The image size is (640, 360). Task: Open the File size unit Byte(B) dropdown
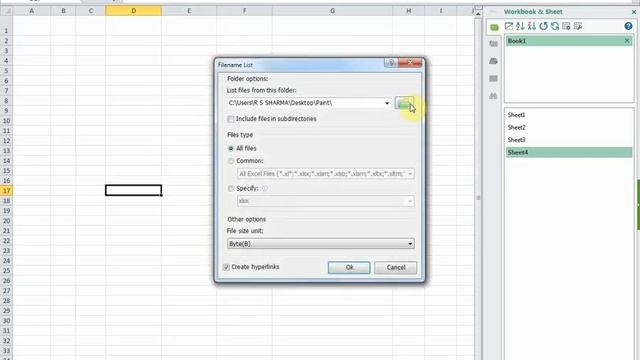coord(320,244)
